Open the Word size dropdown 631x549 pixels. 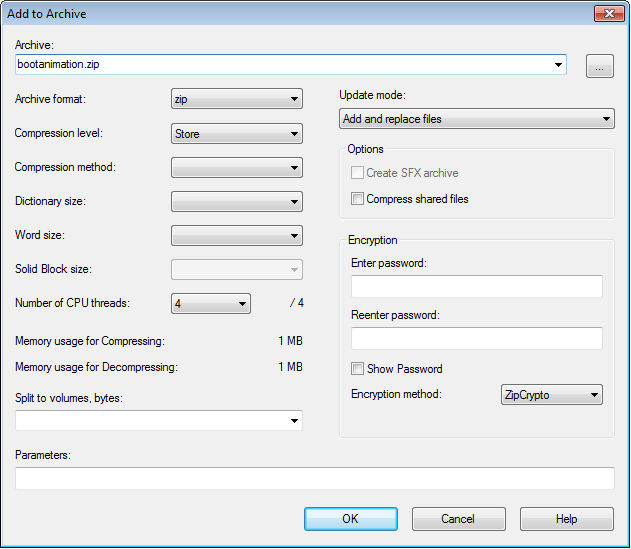coord(237,236)
